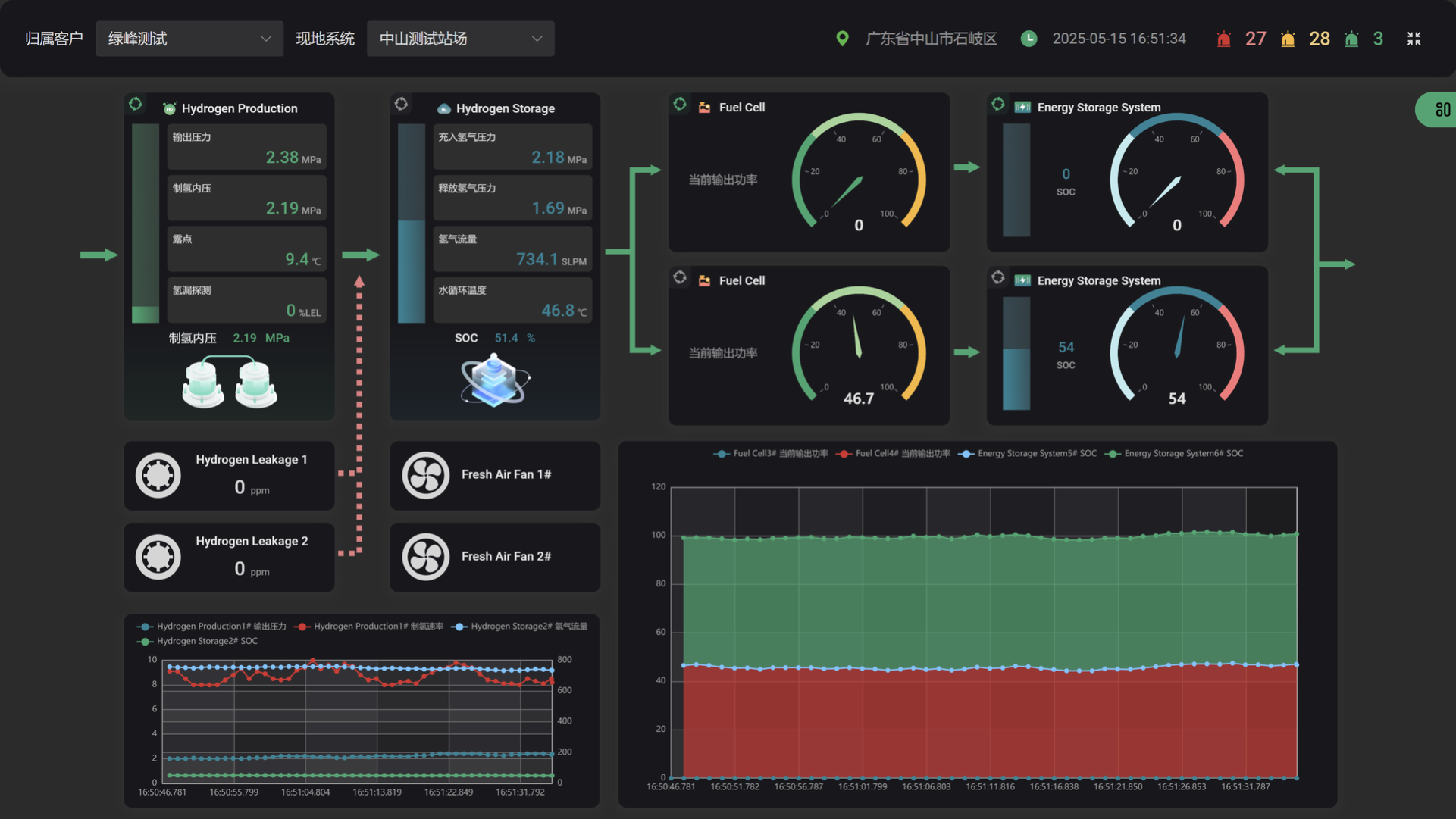
Task: Click the Hydrogen Storage panel title
Action: tap(505, 108)
